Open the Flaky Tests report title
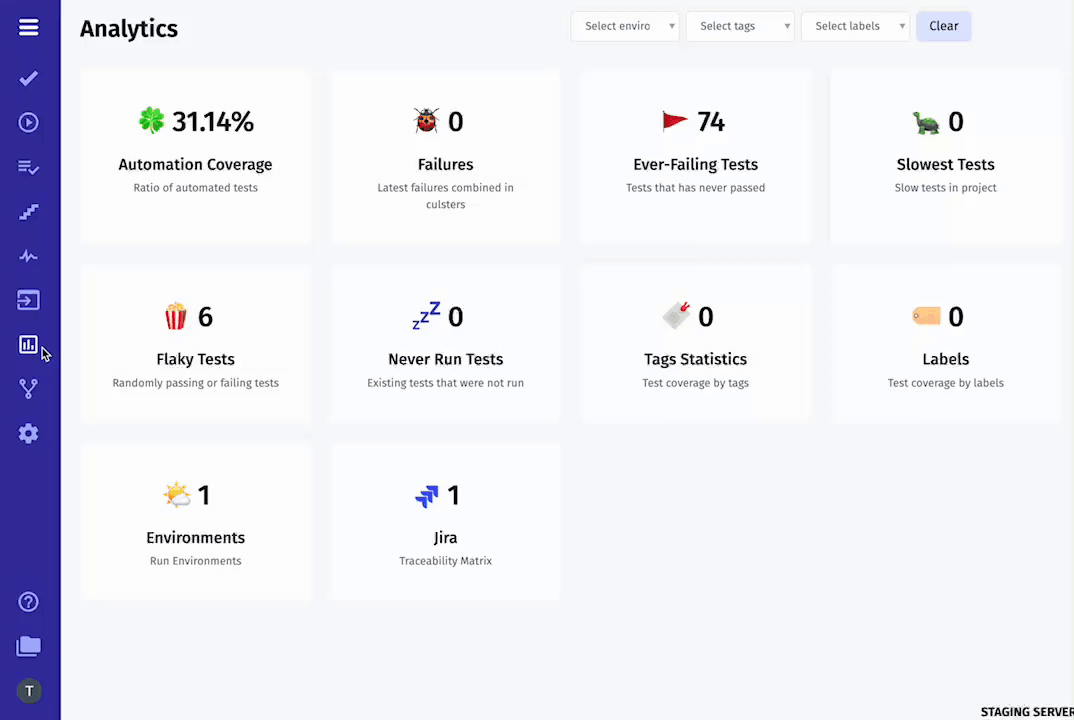The height and width of the screenshot is (720, 1074). (195, 359)
